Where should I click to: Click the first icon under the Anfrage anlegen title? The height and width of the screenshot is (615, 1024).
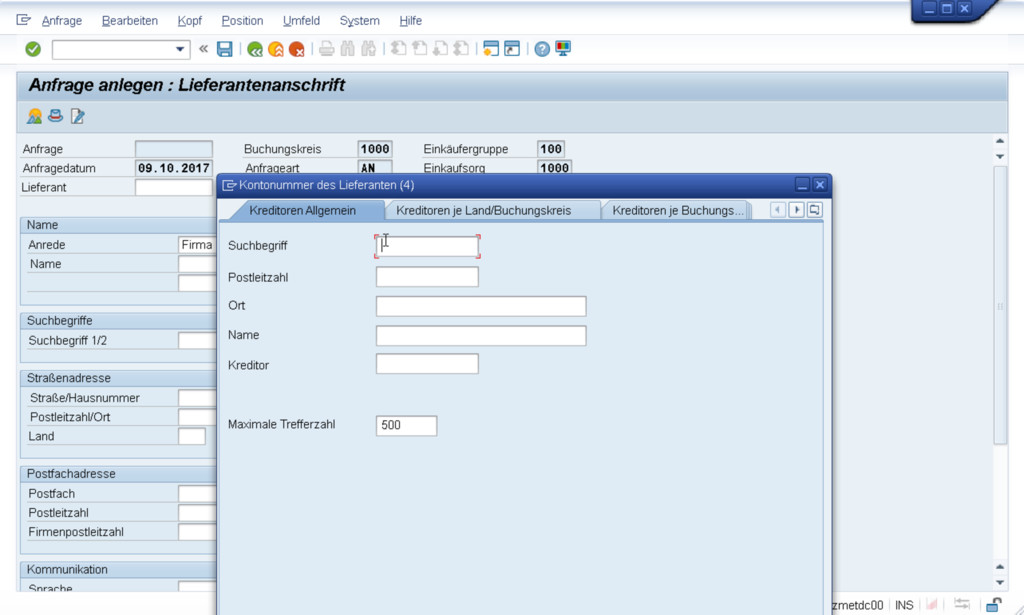(x=35, y=116)
